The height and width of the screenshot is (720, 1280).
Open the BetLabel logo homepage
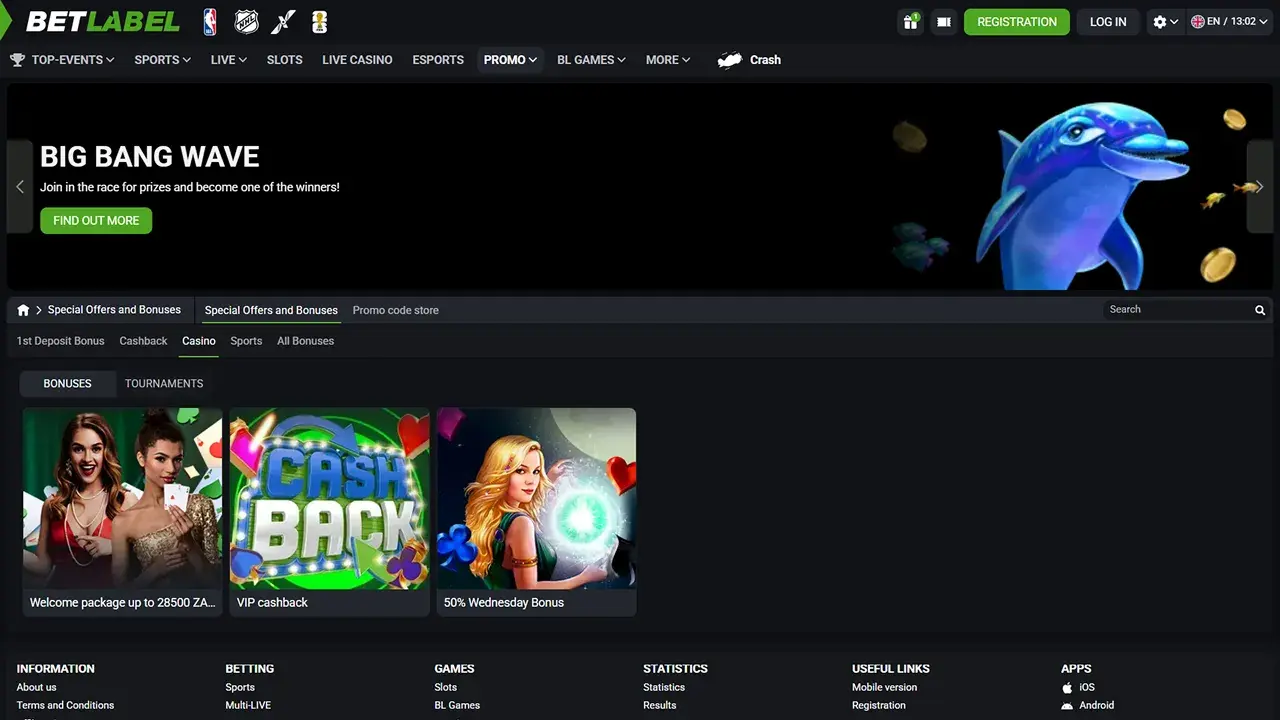(x=103, y=21)
